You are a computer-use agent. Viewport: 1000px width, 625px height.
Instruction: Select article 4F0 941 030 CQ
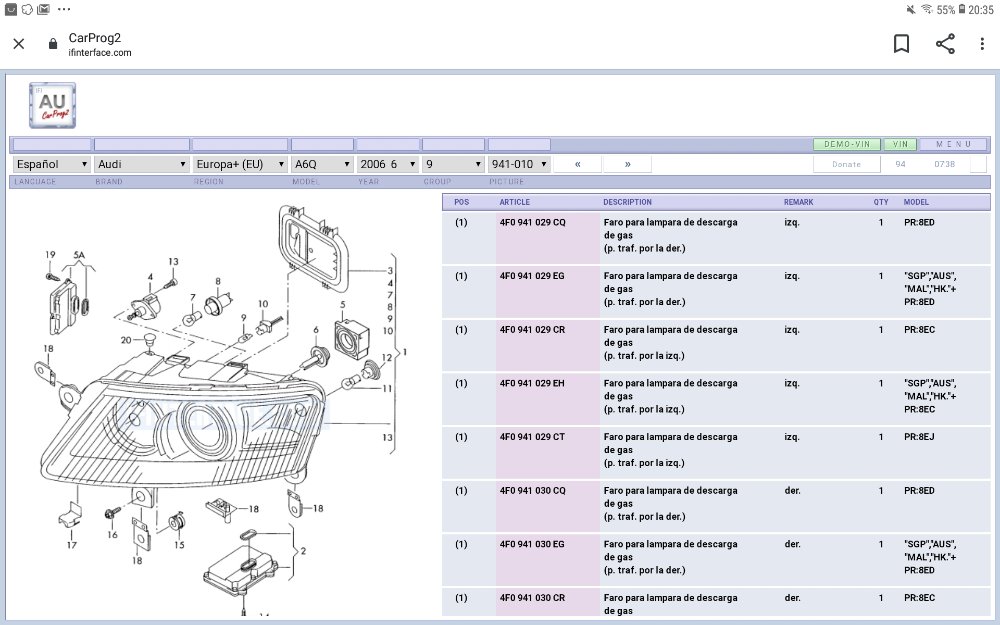click(x=533, y=490)
